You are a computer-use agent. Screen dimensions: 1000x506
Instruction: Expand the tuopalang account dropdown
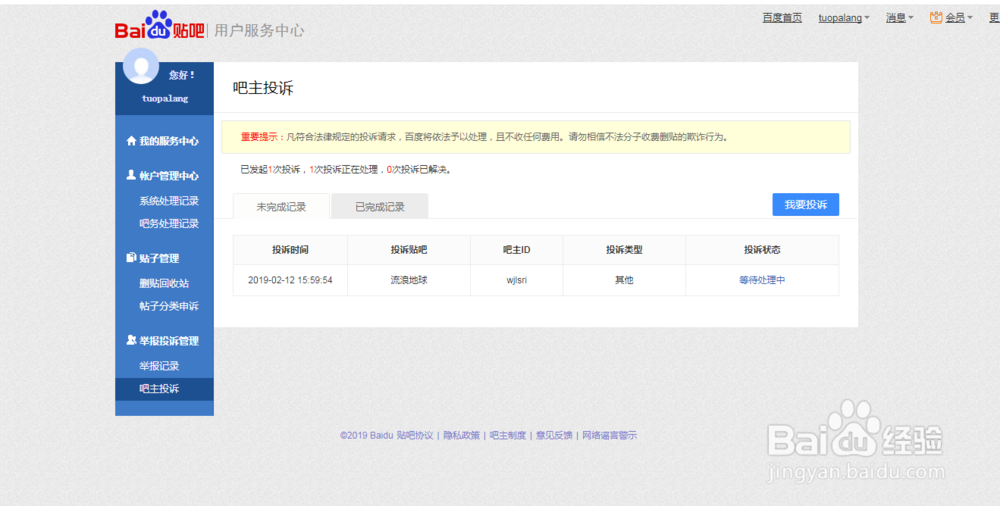844,18
